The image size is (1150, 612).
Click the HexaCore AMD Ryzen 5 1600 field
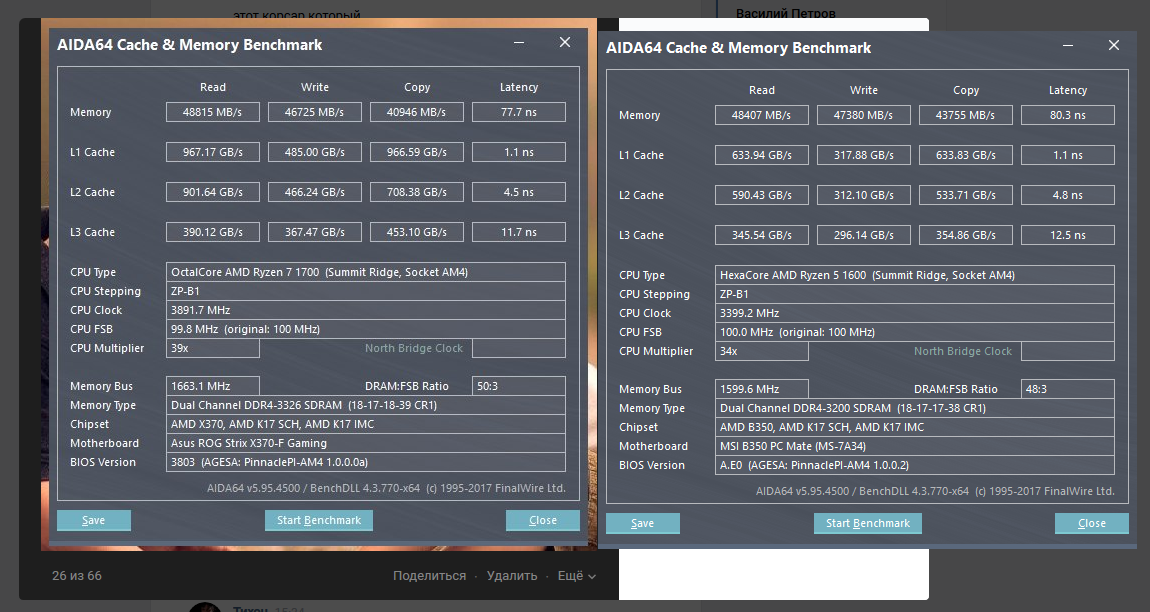pos(915,275)
